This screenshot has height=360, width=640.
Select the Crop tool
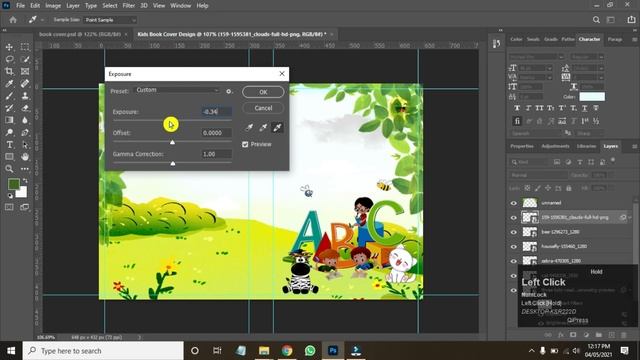(x=9, y=71)
